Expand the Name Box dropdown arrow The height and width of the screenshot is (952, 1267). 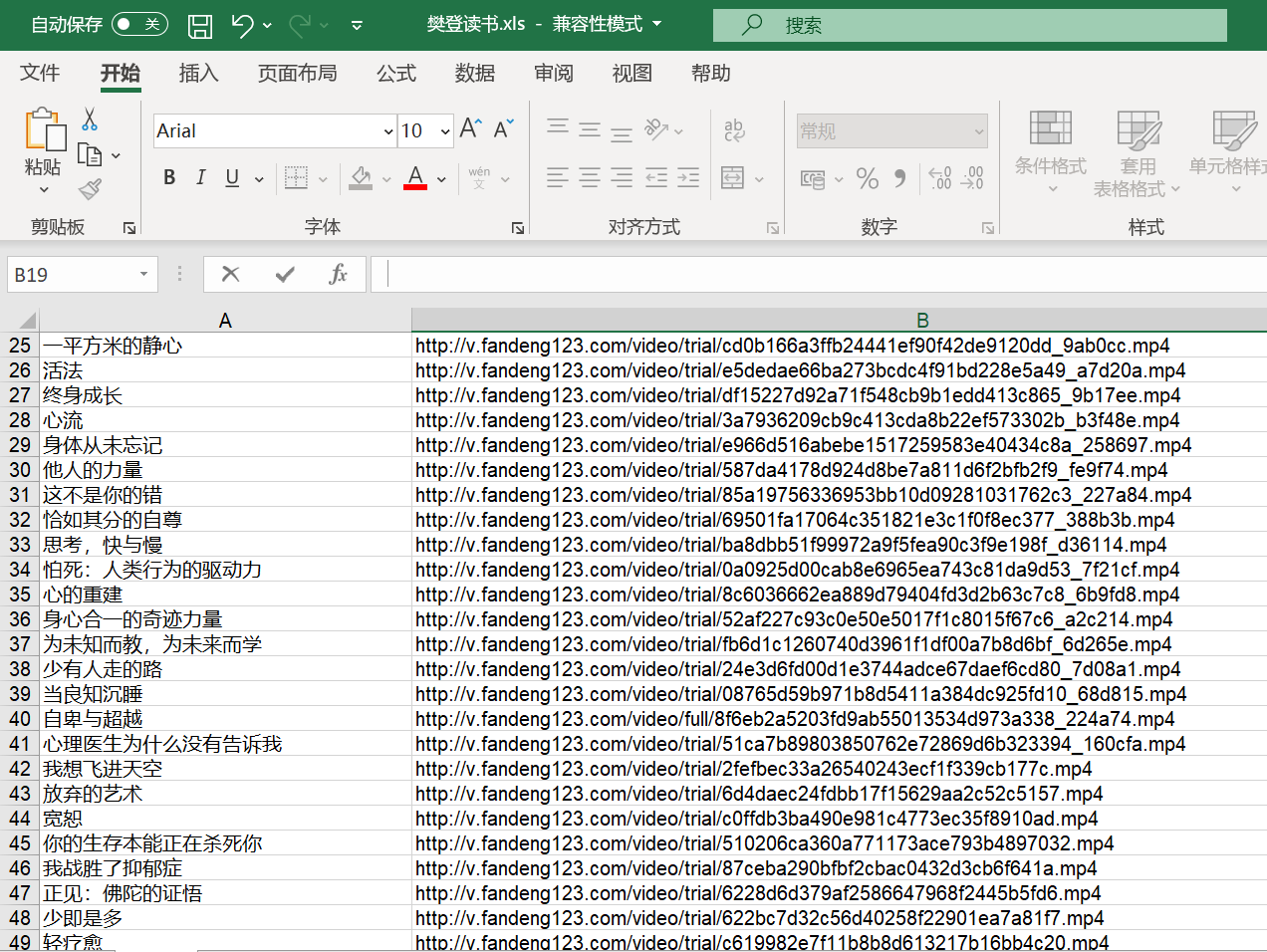pos(144,274)
